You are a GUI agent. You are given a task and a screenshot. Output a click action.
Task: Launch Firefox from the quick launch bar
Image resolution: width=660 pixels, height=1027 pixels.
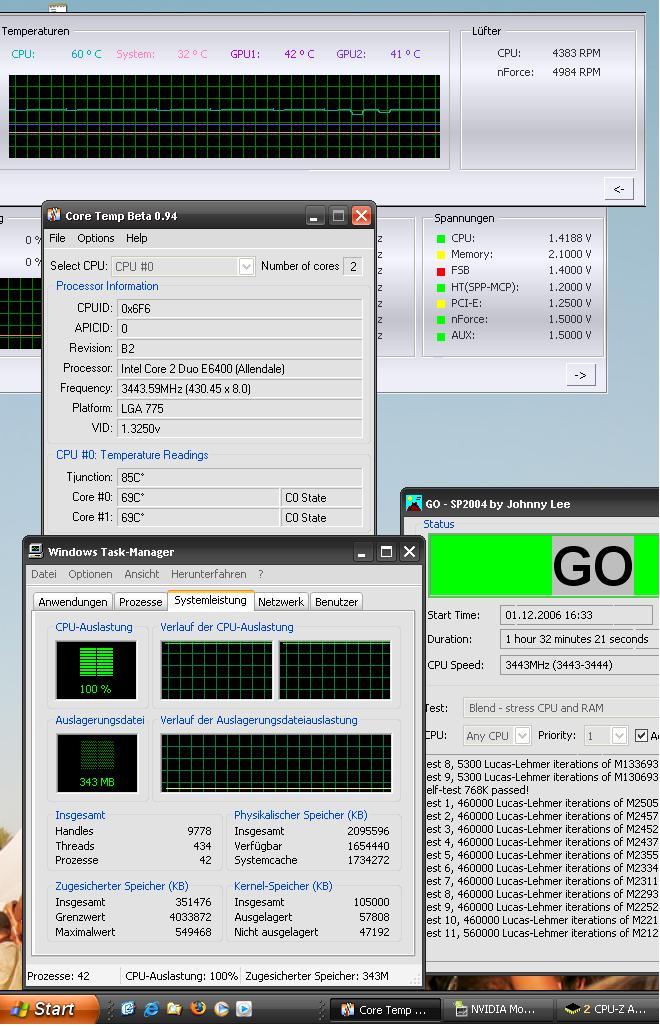198,1009
